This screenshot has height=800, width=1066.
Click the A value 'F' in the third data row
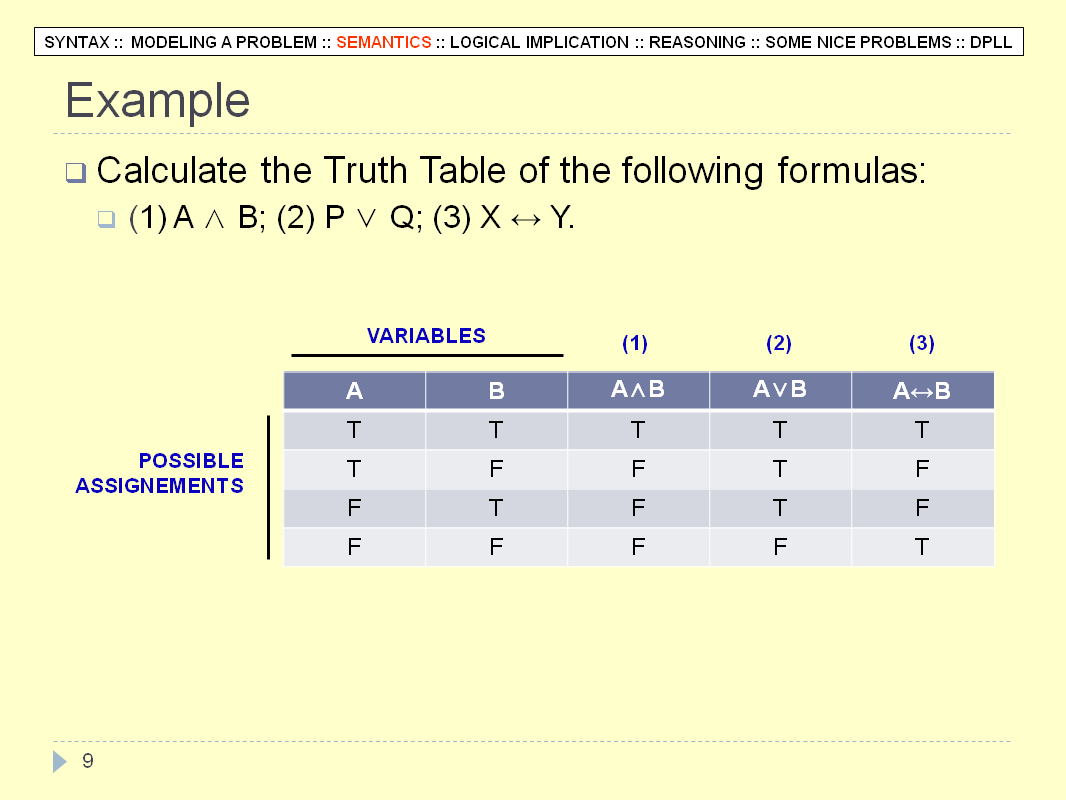(354, 508)
